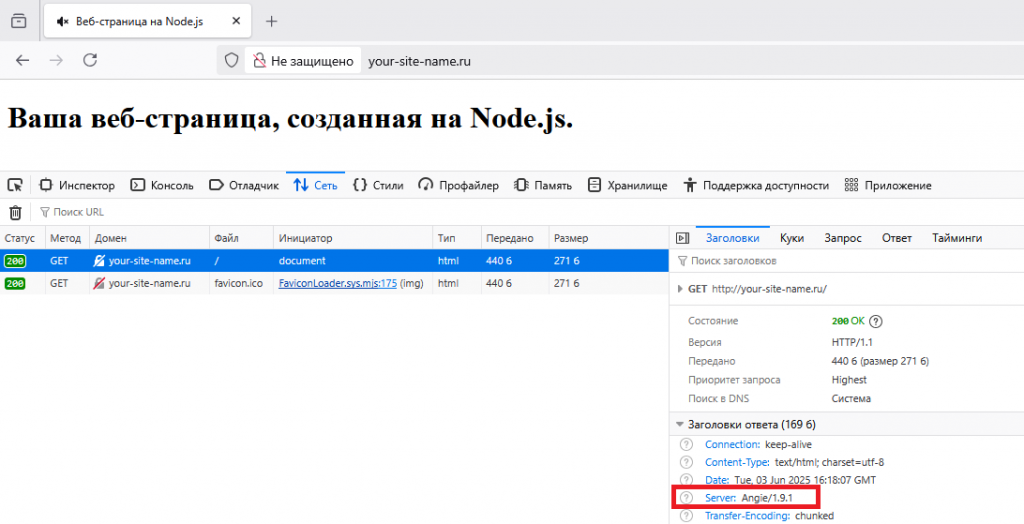Viewport: 1024px width, 524px height.
Task: Click the Content-Type header name
Action: [737, 462]
